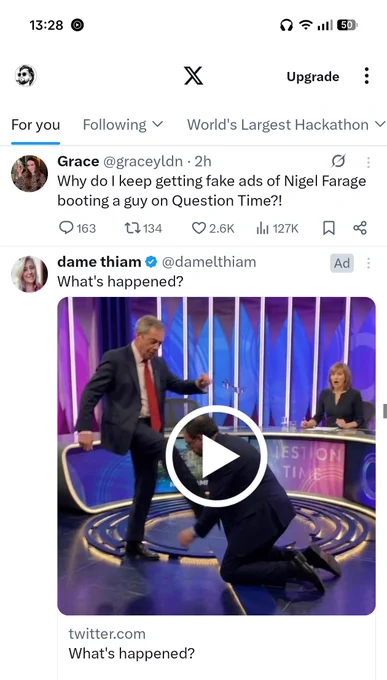Repost Grace's post
The image size is (387, 680).
coord(143,228)
